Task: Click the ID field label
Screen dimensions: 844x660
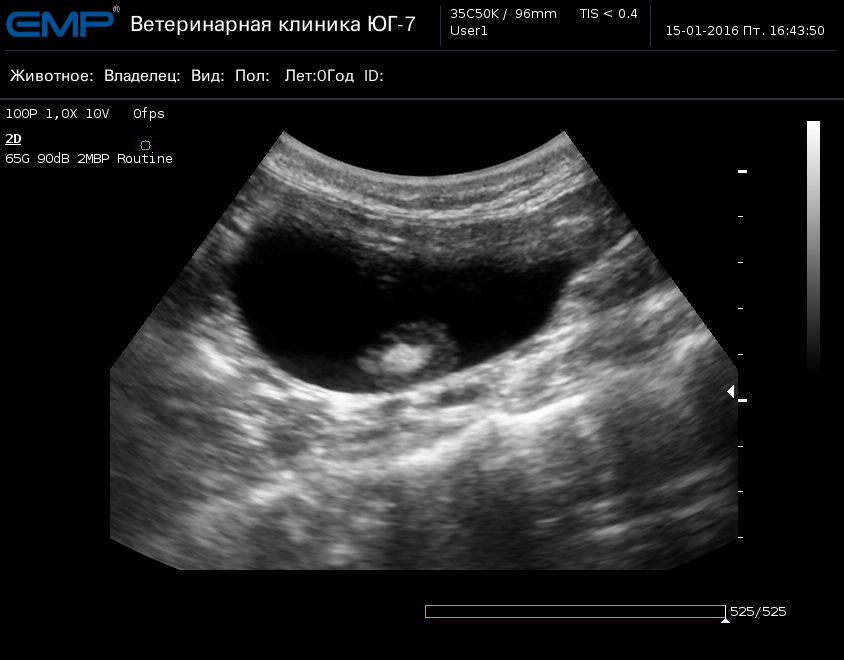Action: pyautogui.click(x=374, y=76)
